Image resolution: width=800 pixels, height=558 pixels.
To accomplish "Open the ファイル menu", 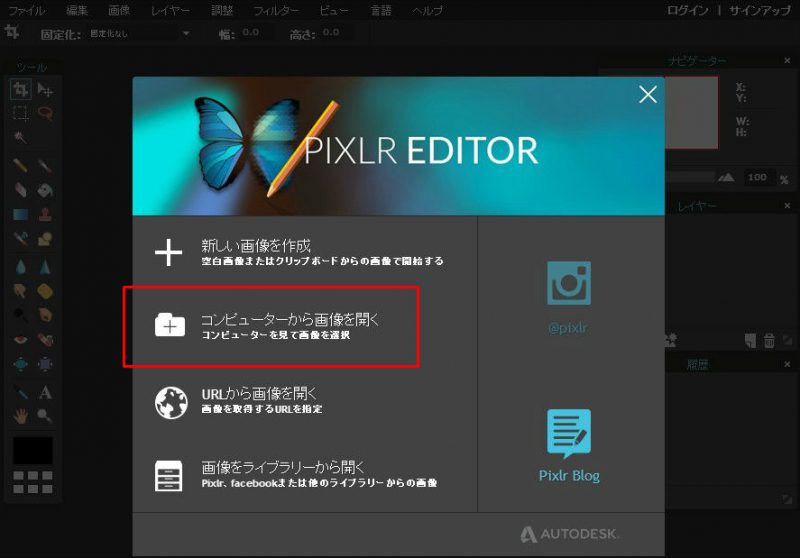I will 27,10.
